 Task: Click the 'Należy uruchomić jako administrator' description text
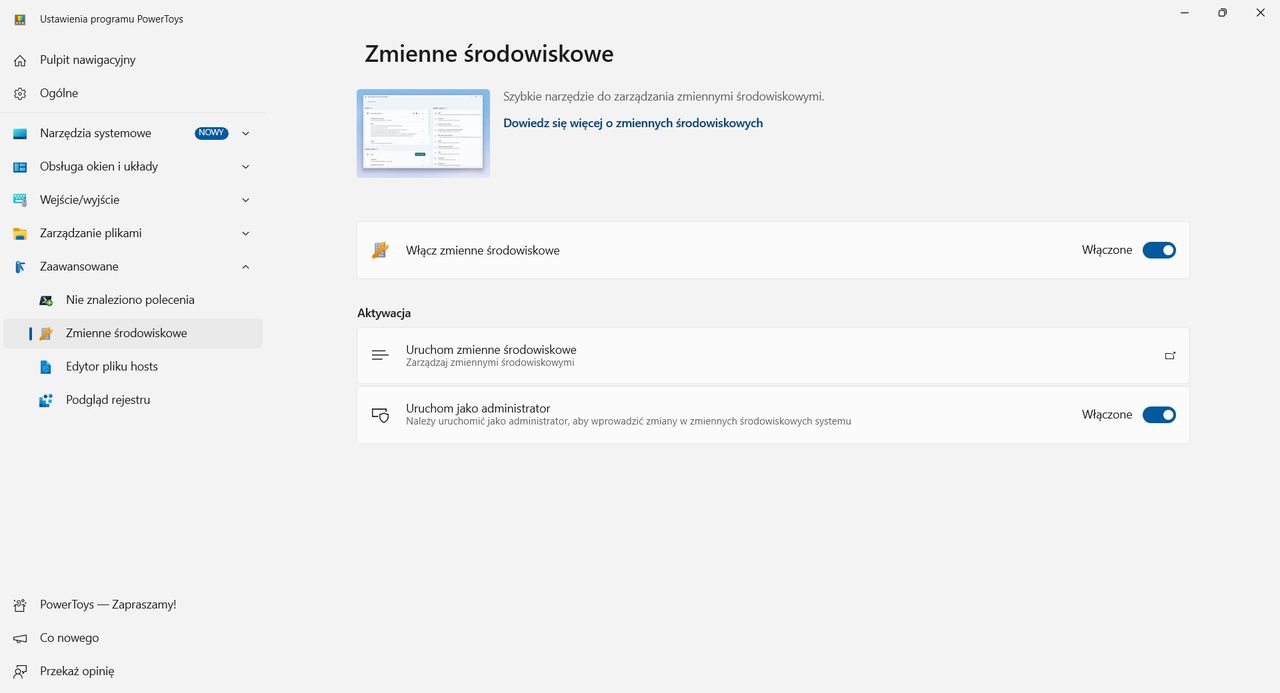pos(628,422)
